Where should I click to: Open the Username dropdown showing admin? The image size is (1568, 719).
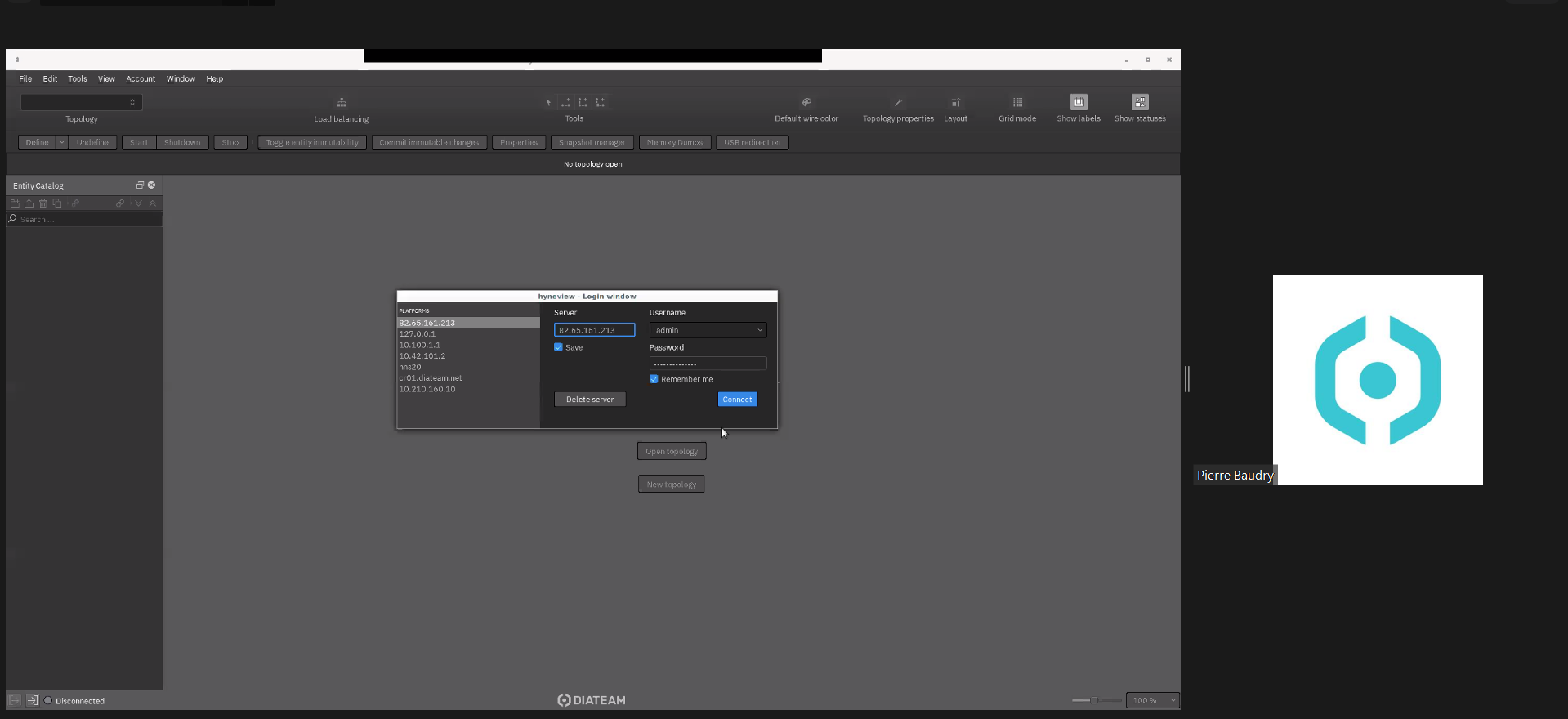click(708, 330)
